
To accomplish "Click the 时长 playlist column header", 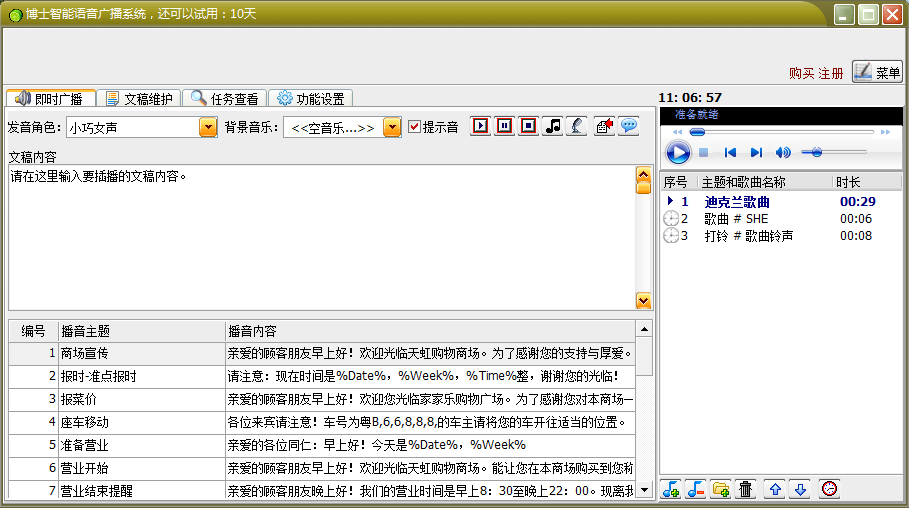I will point(867,182).
